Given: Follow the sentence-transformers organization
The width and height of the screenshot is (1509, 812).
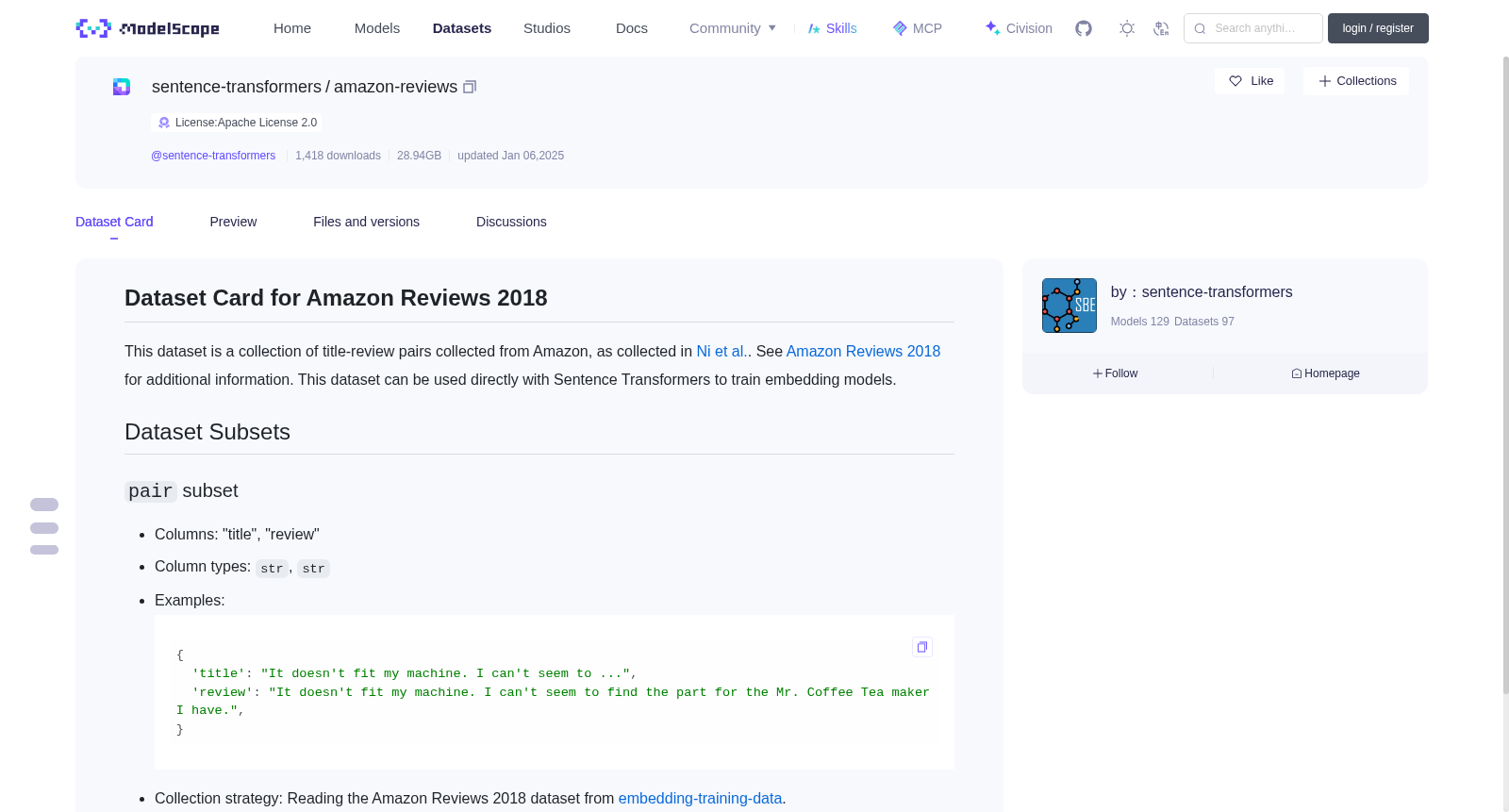Looking at the screenshot, I should (x=1116, y=373).
